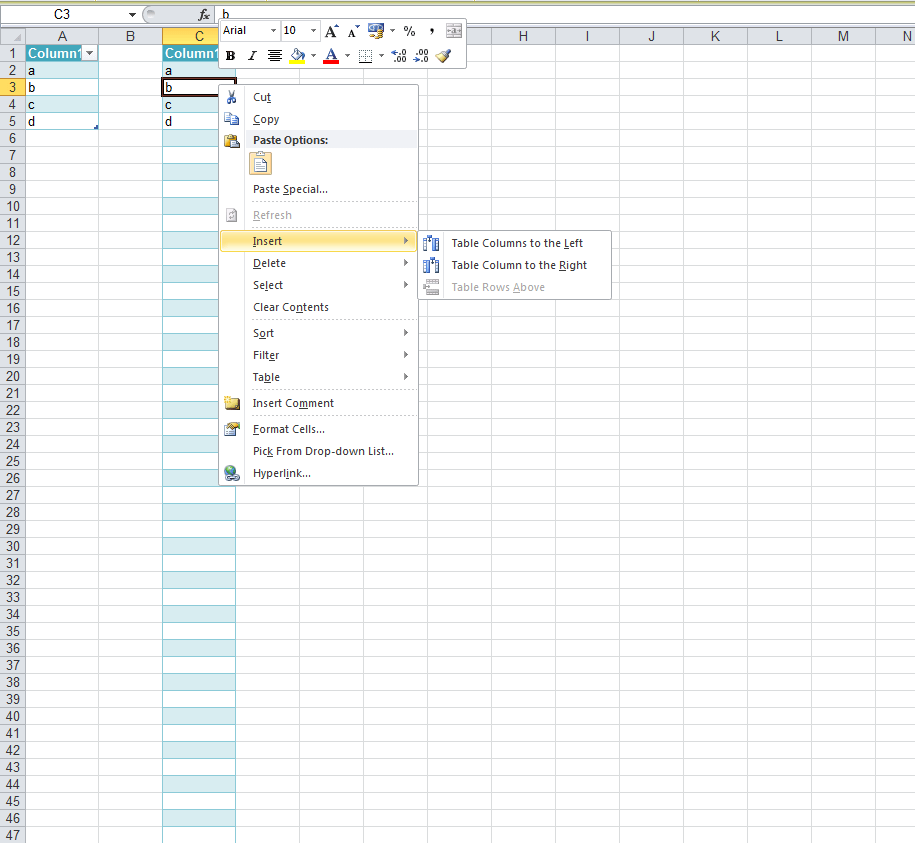Screen dimensions: 915x843
Task: Shrink the font size
Action: (352, 31)
